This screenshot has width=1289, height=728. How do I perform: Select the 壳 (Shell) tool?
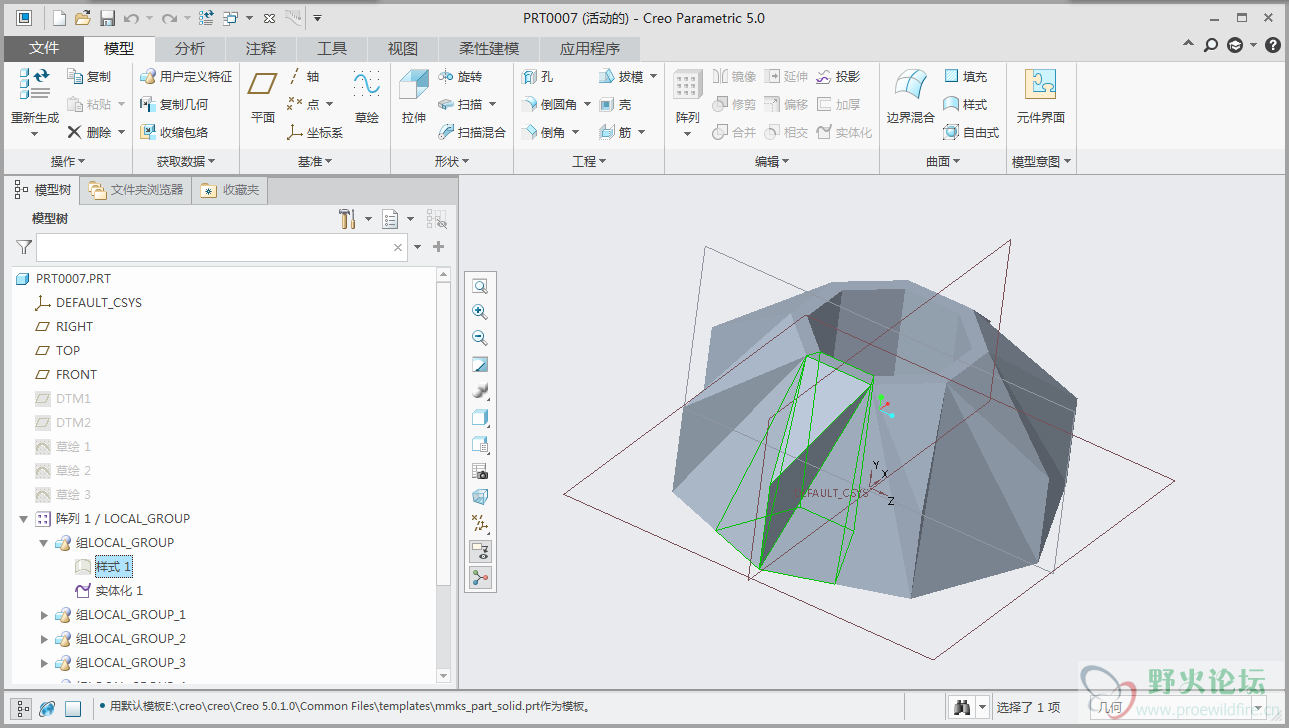coord(615,104)
